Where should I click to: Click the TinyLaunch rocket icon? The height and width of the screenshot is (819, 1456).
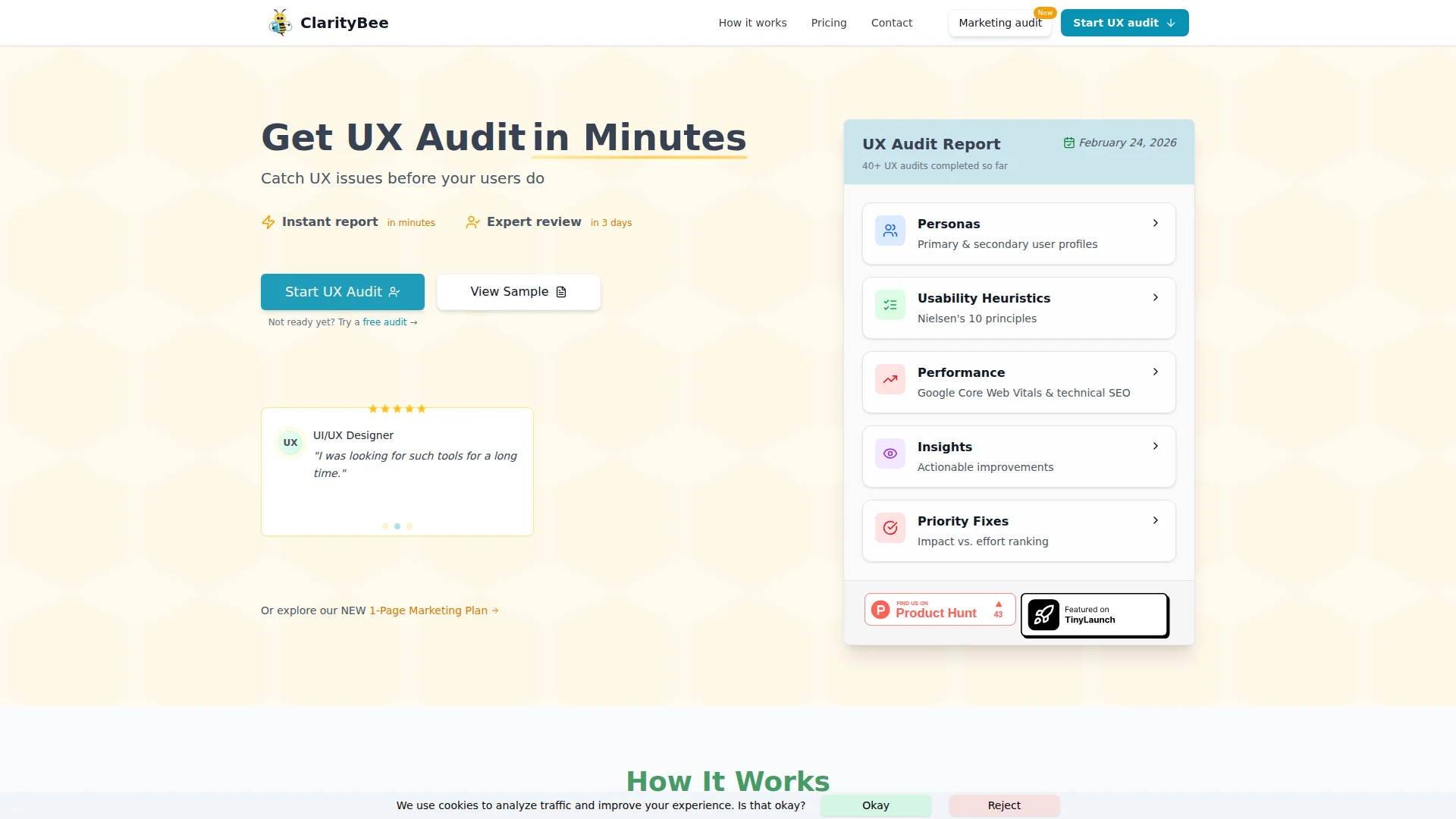(x=1043, y=615)
